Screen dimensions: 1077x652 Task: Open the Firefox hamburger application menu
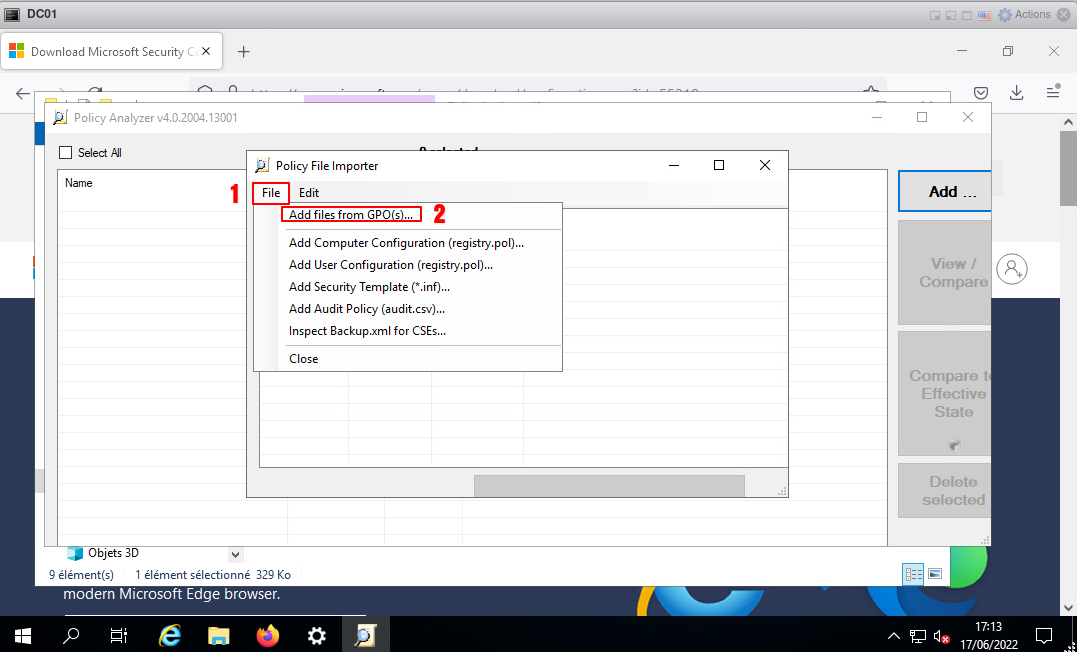[1053, 92]
